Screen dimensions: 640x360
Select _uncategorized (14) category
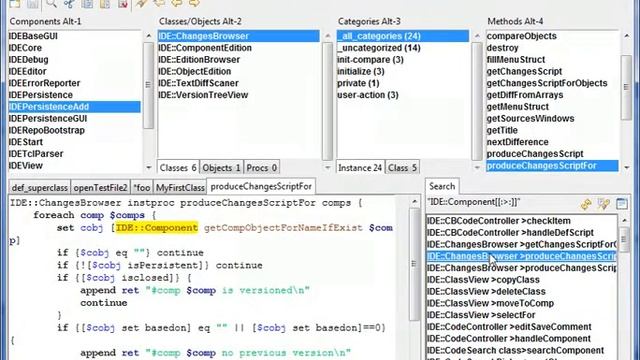[x=403, y=48]
